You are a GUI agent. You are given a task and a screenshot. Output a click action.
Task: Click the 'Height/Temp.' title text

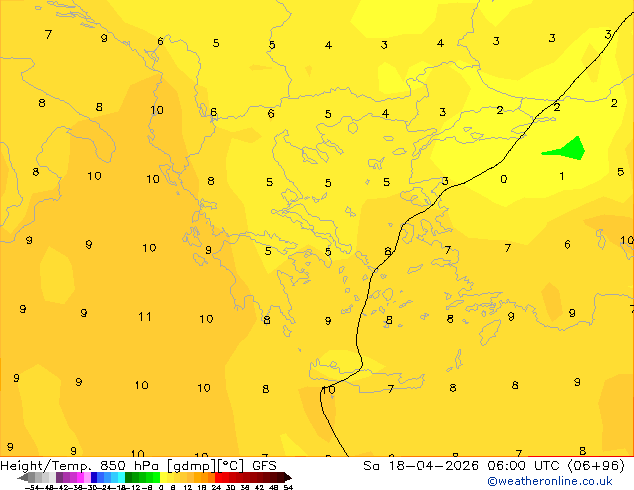(x=47, y=466)
